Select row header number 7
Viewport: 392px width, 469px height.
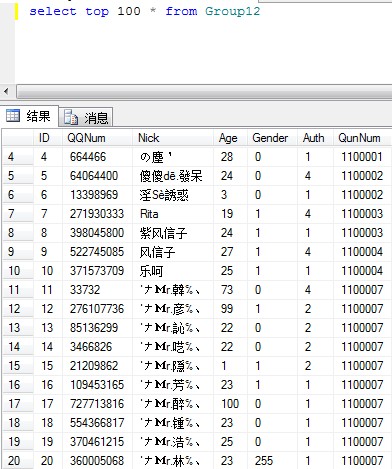click(18, 214)
